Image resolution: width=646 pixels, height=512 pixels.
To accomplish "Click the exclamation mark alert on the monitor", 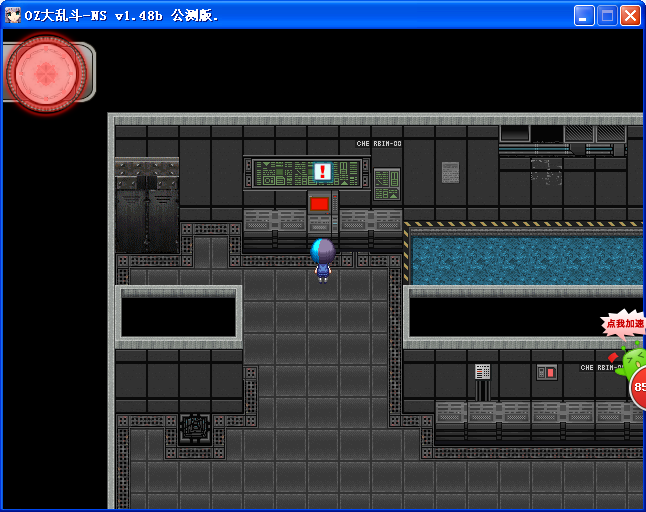I will coord(322,171).
